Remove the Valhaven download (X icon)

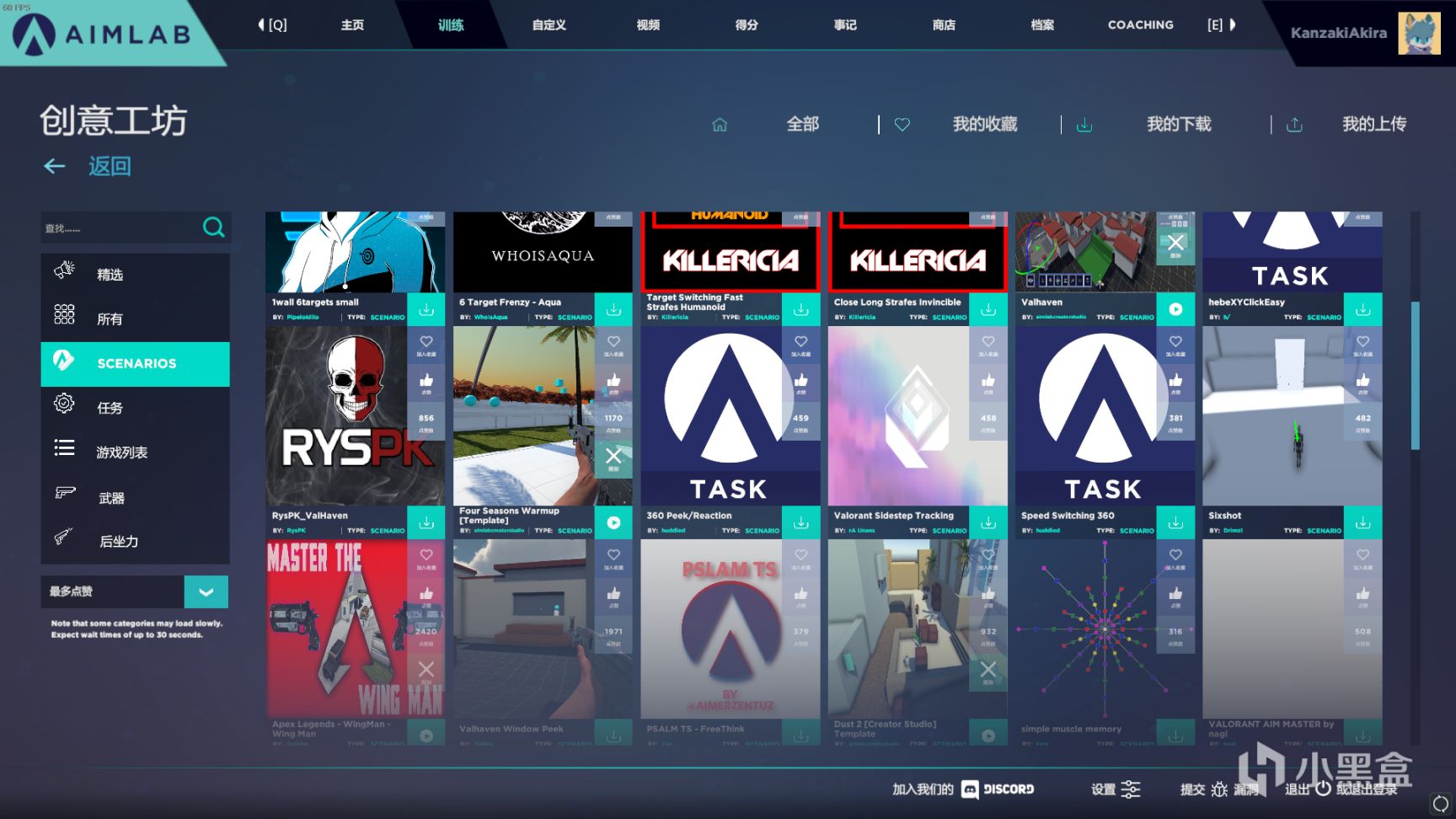click(1175, 245)
